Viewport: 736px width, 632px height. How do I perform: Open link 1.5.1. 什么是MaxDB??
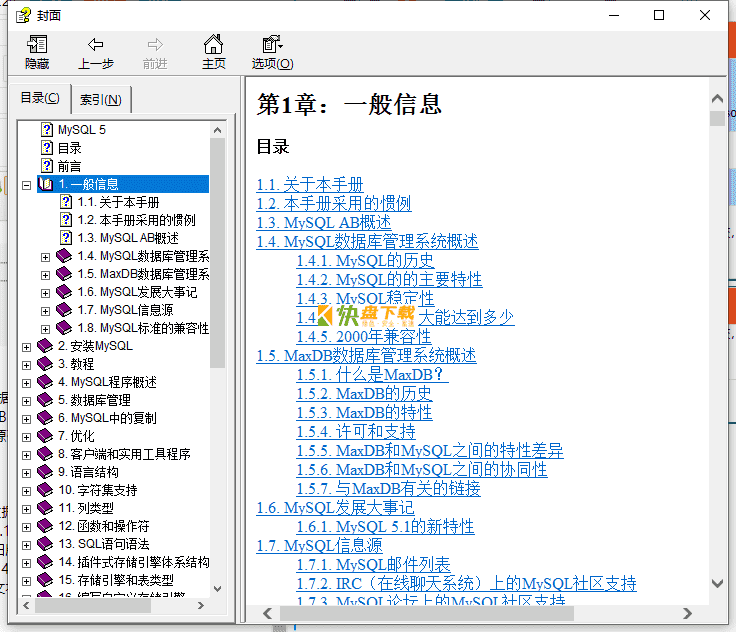[x=372, y=375]
